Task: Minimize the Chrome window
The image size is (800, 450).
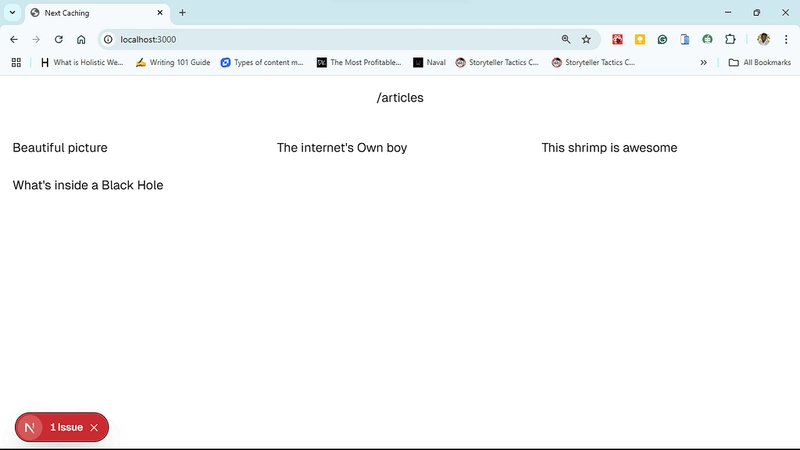Action: click(728, 13)
